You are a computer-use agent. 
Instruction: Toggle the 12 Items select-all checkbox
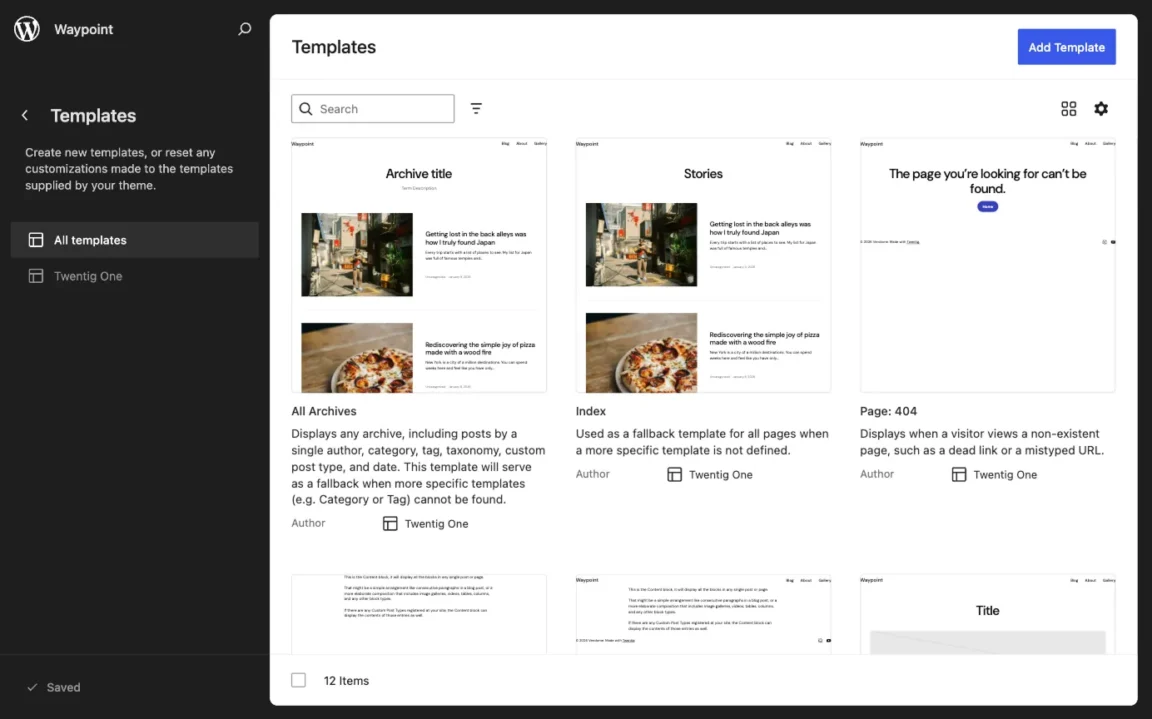pyautogui.click(x=298, y=680)
